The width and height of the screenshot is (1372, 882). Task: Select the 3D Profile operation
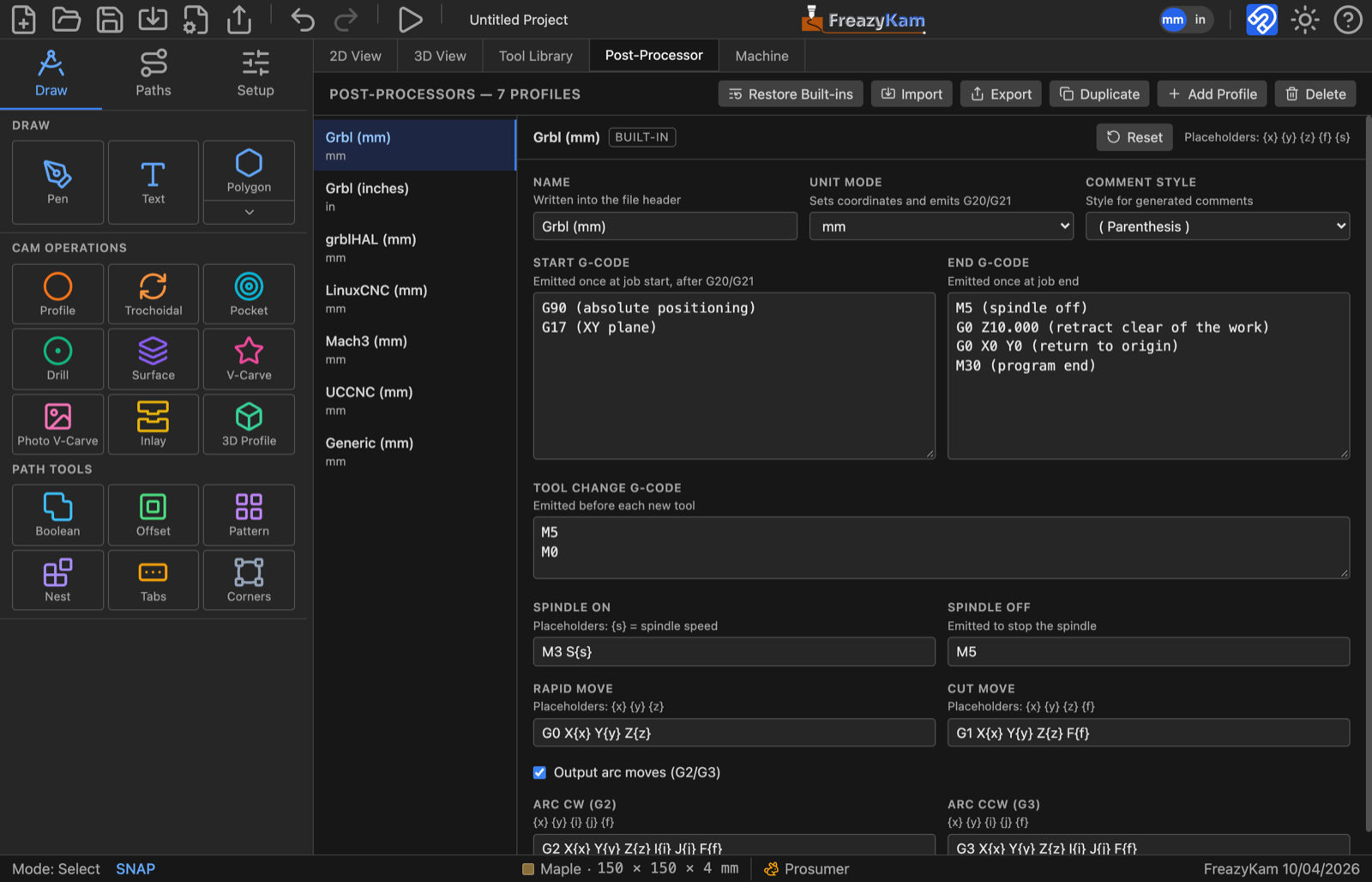[249, 425]
